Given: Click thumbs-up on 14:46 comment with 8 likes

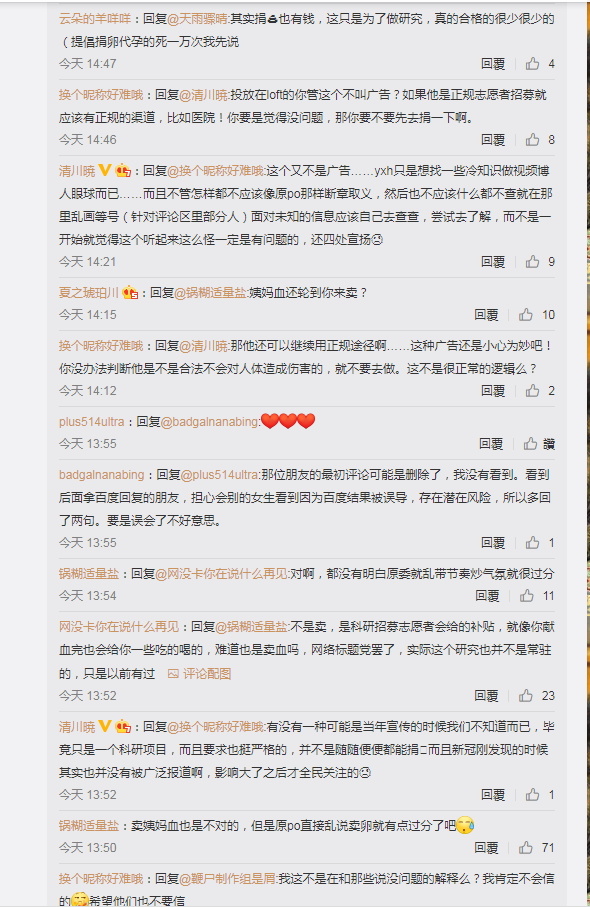Looking at the screenshot, I should point(532,139).
